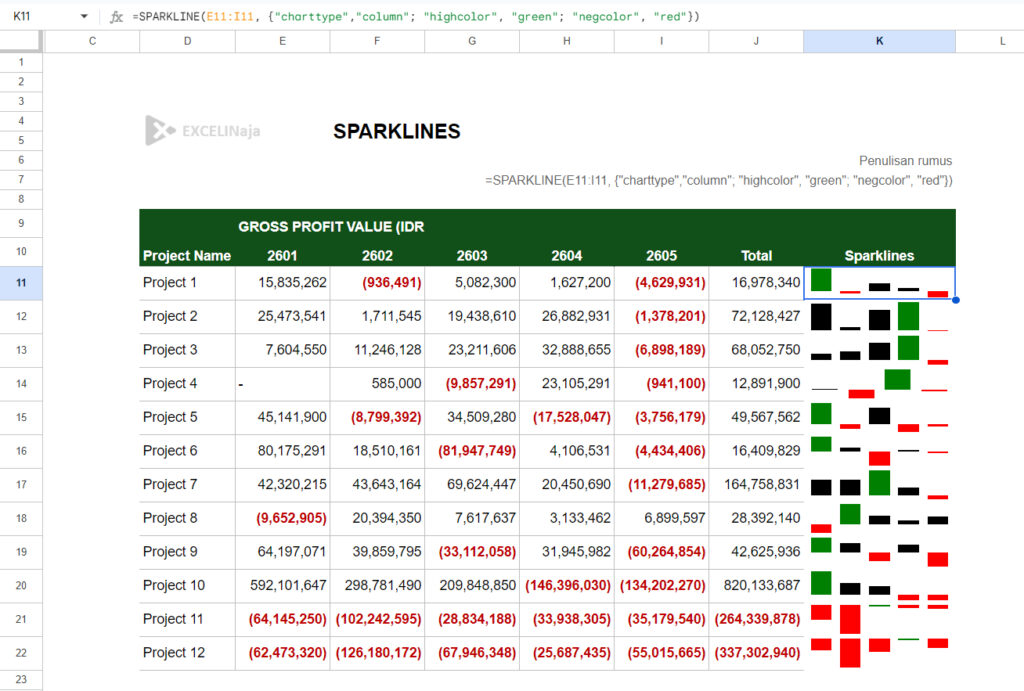Select column L header
Image resolution: width=1024 pixels, height=691 pixels.
click(1002, 41)
